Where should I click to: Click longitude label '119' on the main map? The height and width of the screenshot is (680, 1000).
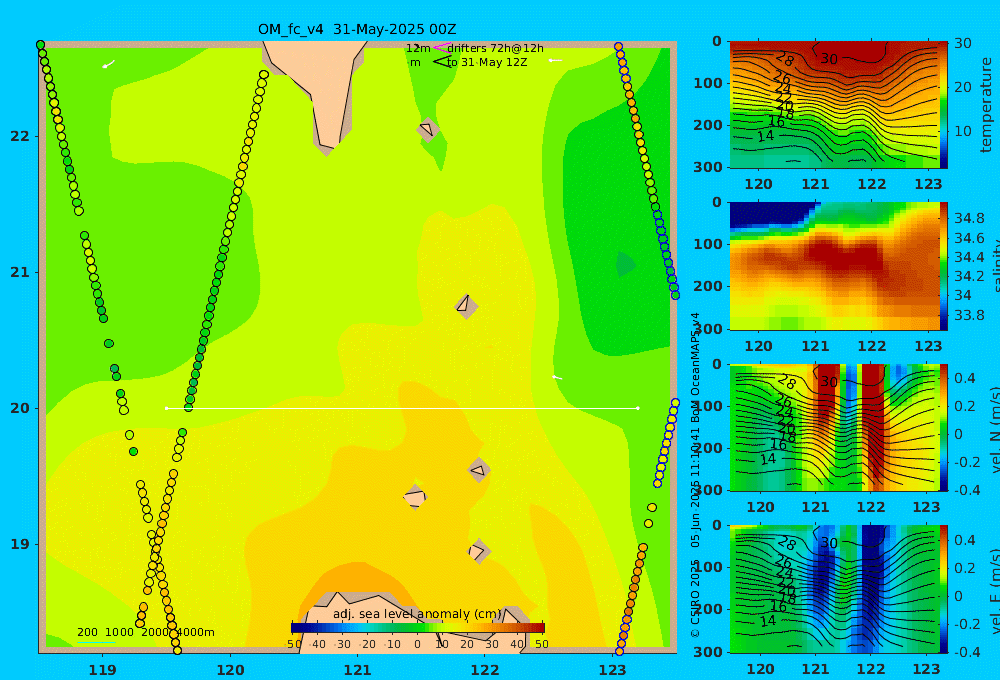point(103,670)
